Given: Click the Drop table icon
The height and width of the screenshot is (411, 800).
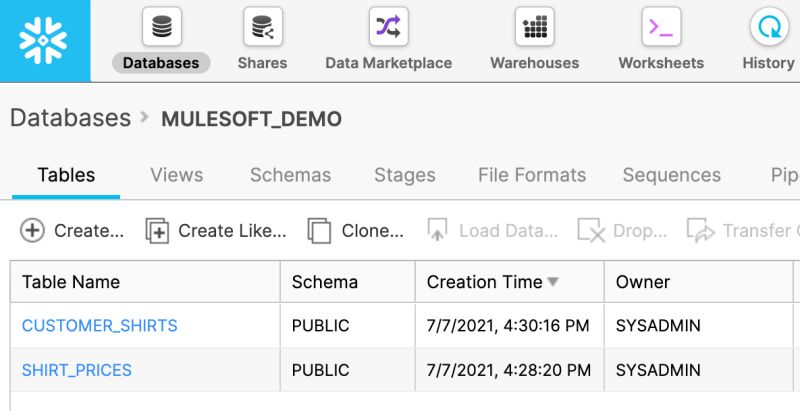Looking at the screenshot, I should point(591,230).
